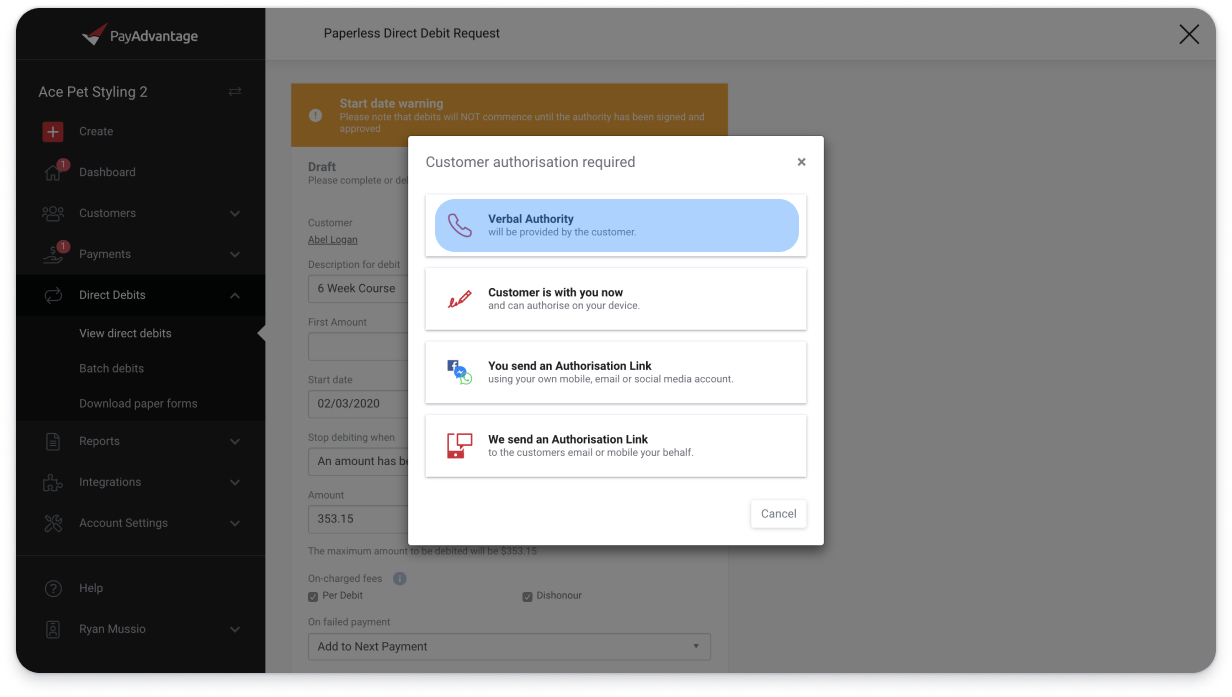1232x697 pixels.
Task: Close the Paperless Direct Debit Request page
Action: click(x=1189, y=34)
